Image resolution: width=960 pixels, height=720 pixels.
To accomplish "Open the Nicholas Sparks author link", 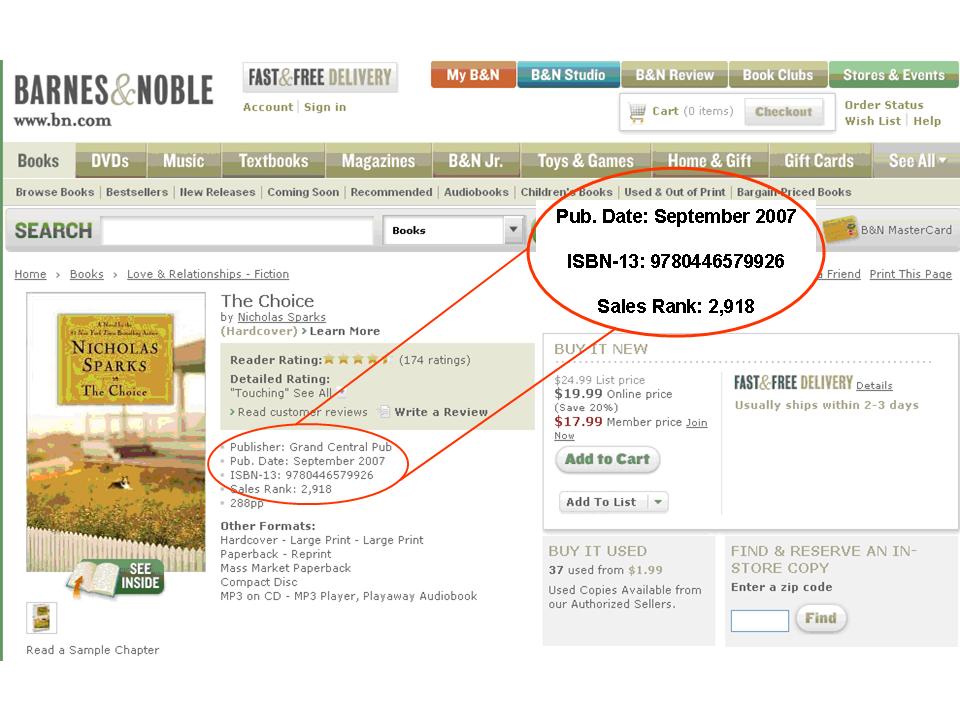I will (x=282, y=317).
